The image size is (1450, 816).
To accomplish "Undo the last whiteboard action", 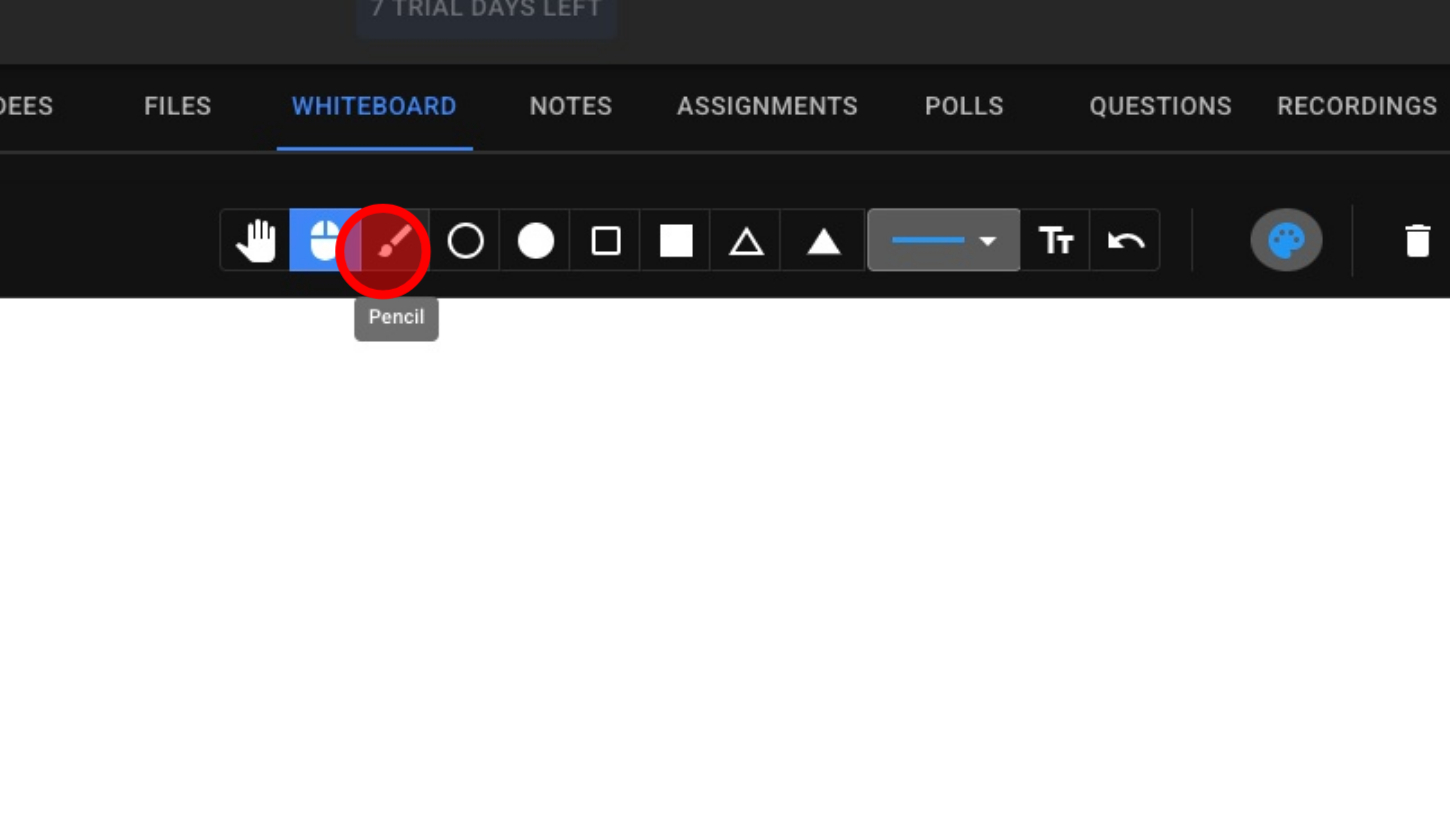I will point(1126,241).
